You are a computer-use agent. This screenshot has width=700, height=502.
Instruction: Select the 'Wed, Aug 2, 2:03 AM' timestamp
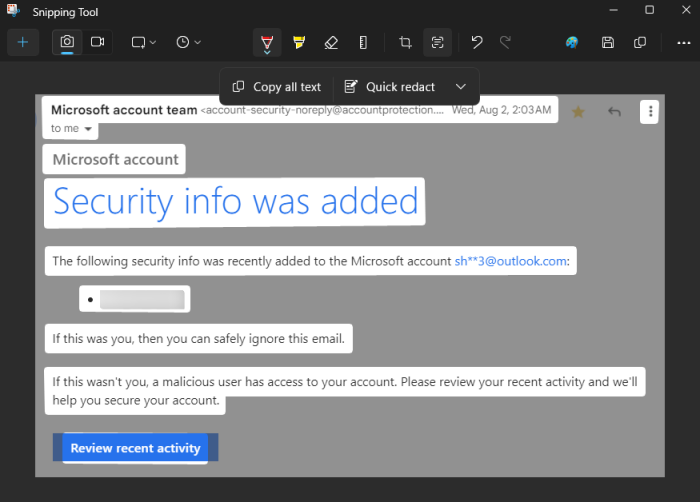tap(501, 110)
